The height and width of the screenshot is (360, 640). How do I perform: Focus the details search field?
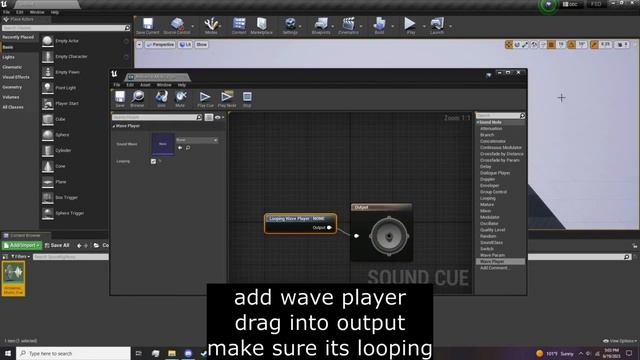tap(157, 117)
